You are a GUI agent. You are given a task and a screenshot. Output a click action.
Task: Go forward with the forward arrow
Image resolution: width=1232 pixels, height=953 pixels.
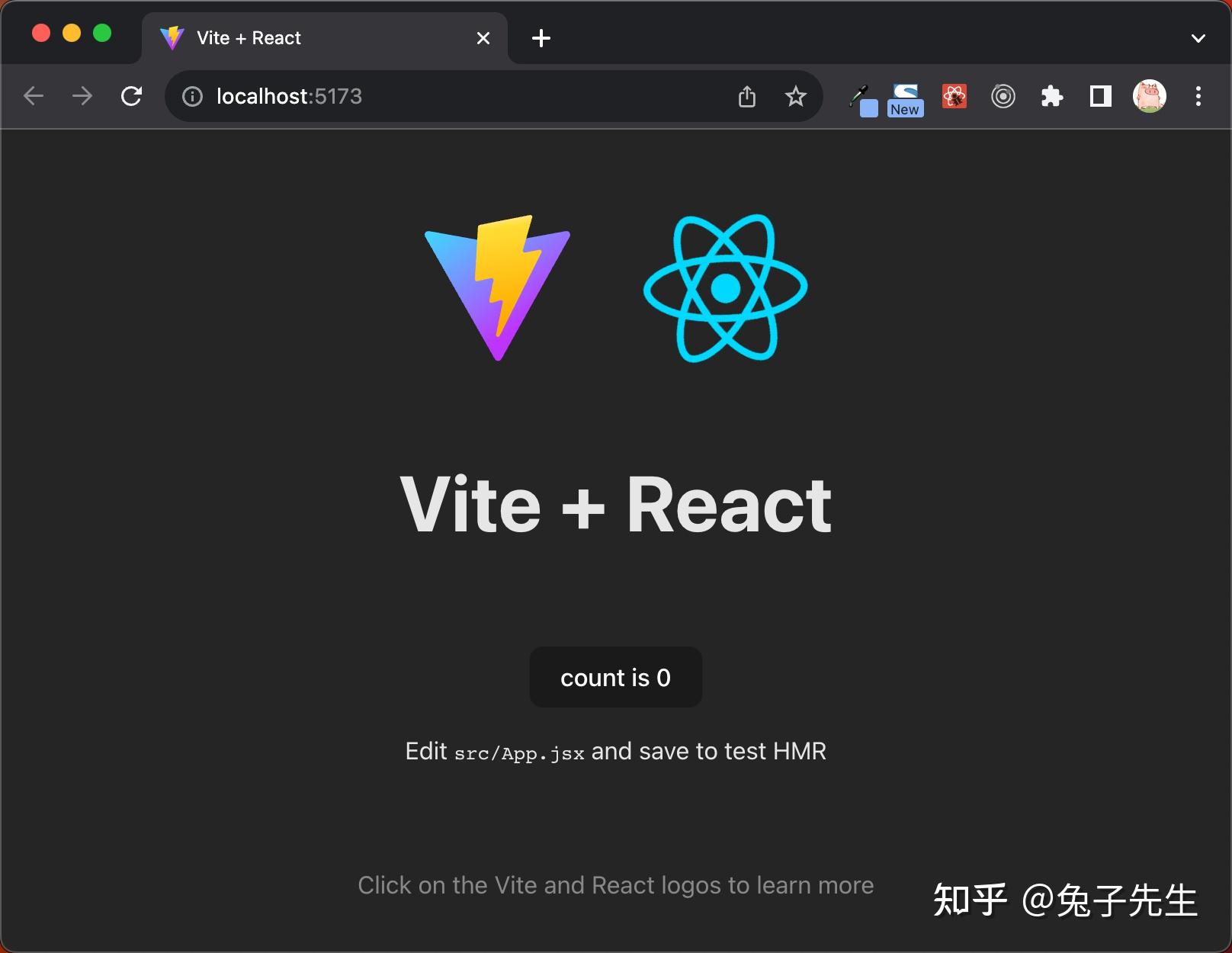tap(82, 96)
